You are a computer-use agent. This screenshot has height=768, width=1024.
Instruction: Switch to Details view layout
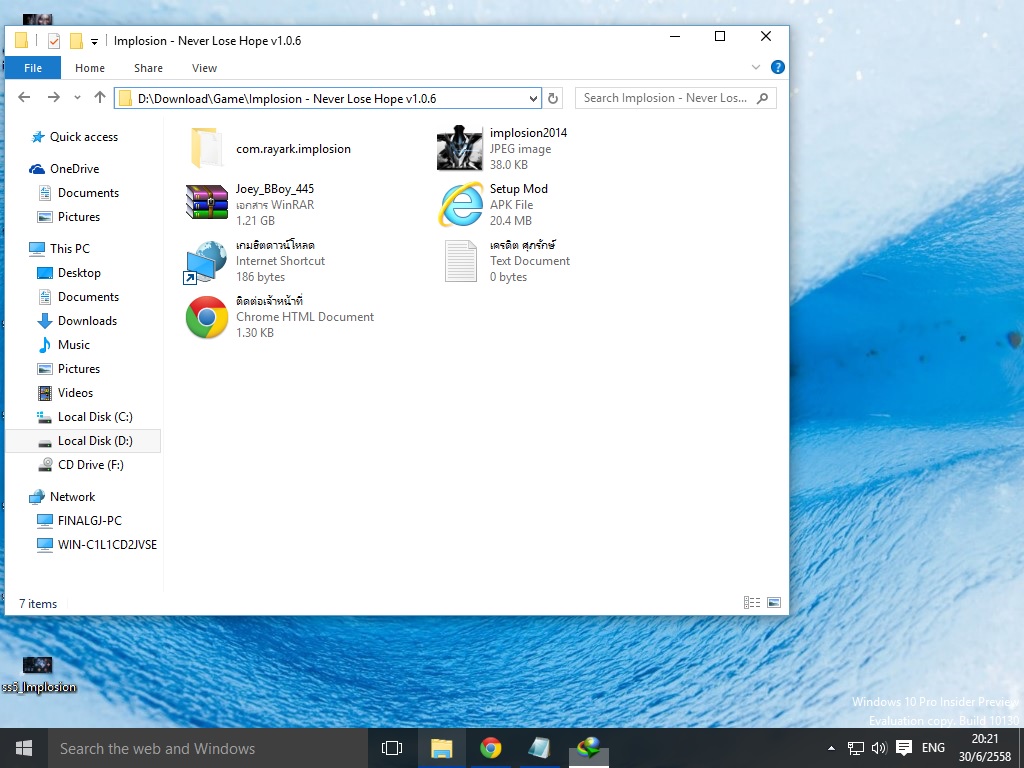(752, 603)
